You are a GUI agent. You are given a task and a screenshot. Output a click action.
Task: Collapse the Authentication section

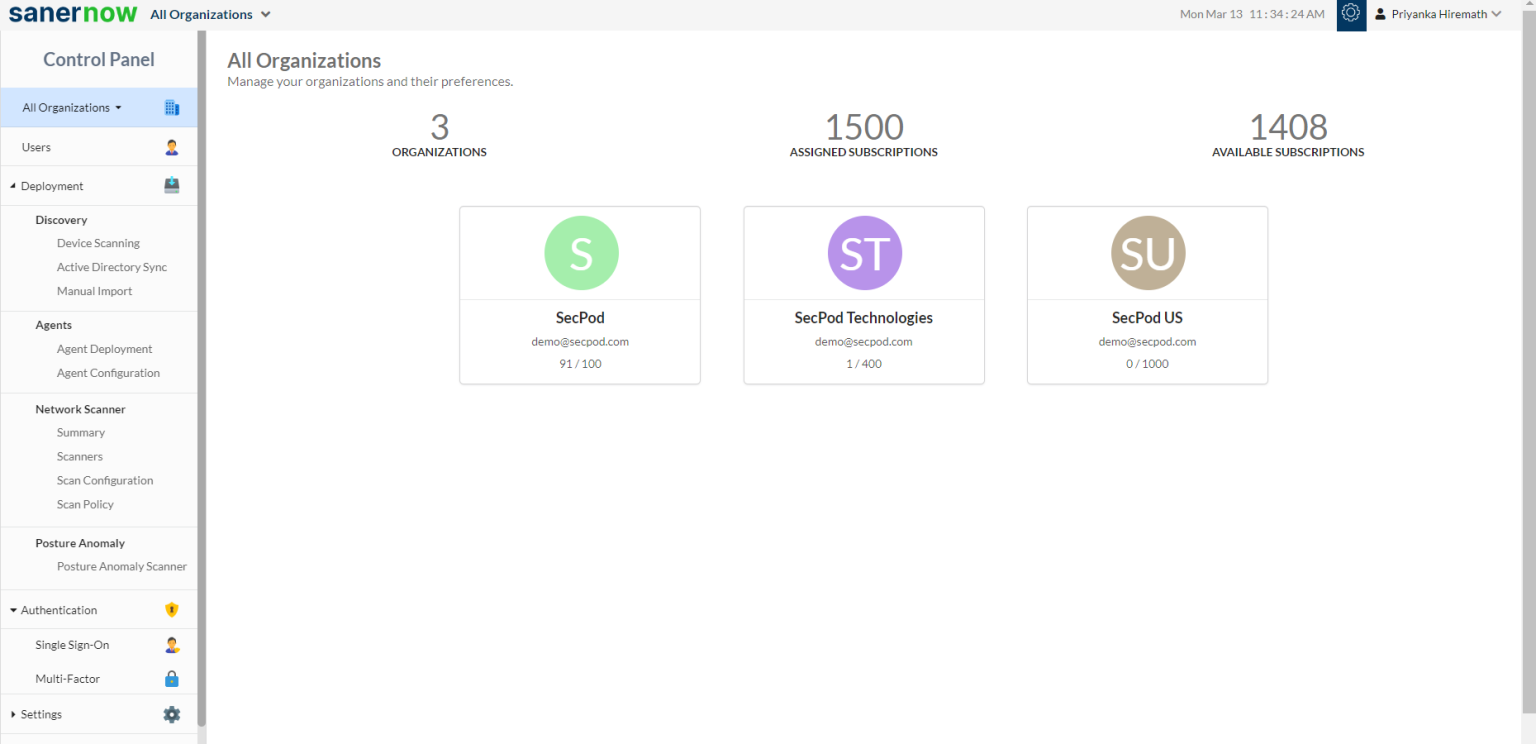point(13,610)
